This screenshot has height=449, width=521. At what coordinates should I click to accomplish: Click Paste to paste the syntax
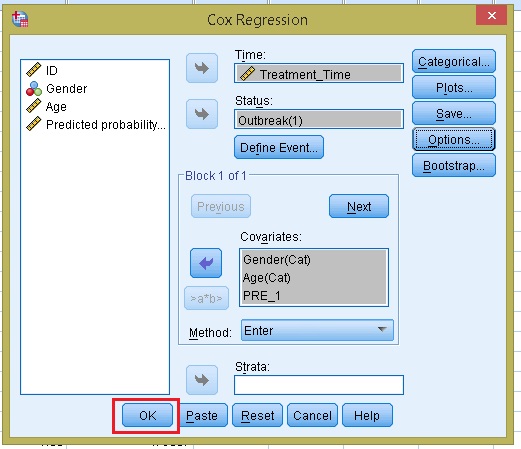click(x=202, y=415)
